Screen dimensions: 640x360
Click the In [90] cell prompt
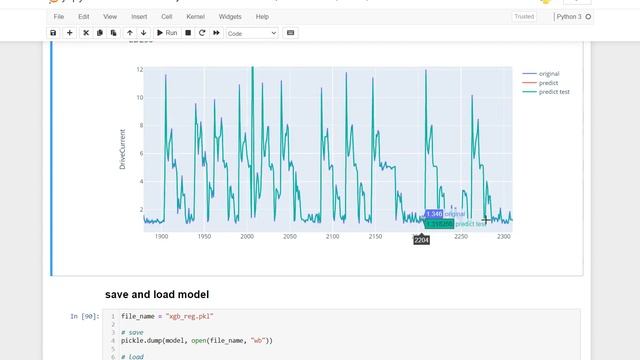(85, 316)
